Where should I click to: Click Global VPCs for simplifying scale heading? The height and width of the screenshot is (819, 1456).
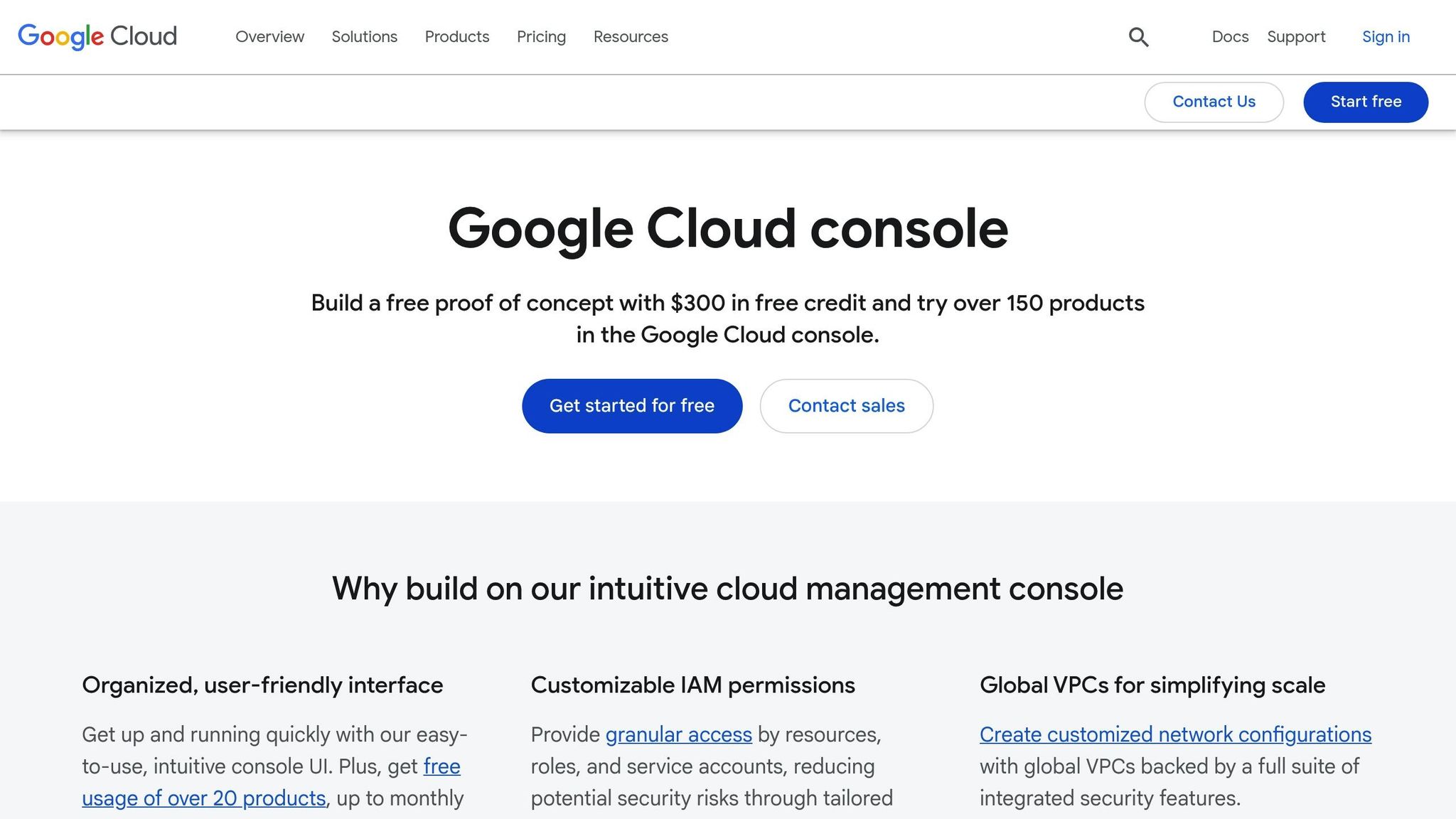1152,685
